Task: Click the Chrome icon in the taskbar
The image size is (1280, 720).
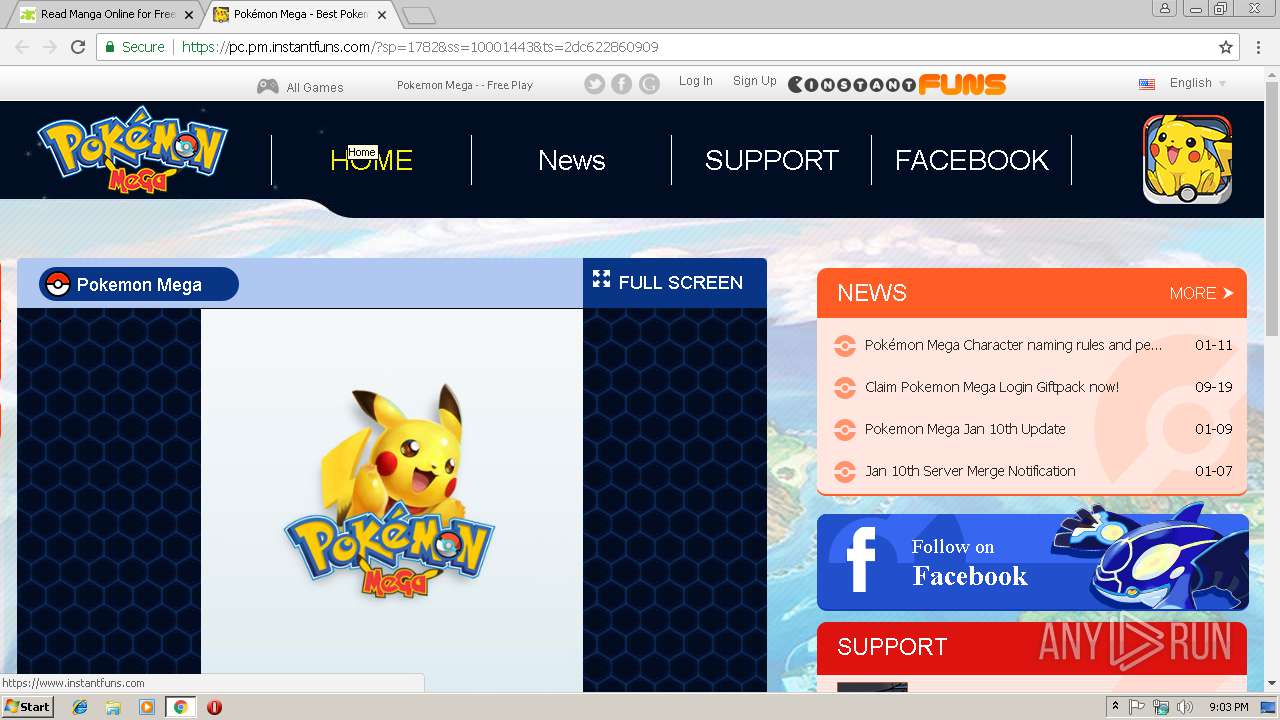Action: pyautogui.click(x=180, y=707)
